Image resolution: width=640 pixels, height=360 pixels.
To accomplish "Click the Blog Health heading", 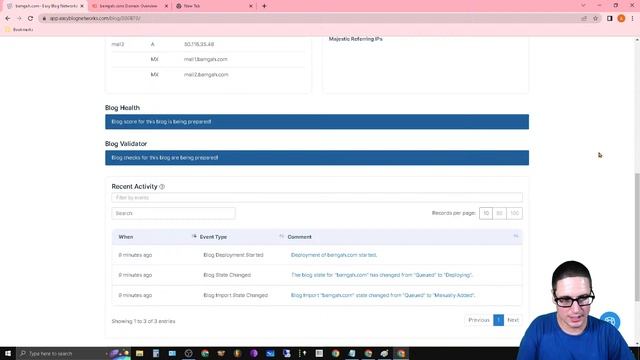I will pyautogui.click(x=122, y=108).
